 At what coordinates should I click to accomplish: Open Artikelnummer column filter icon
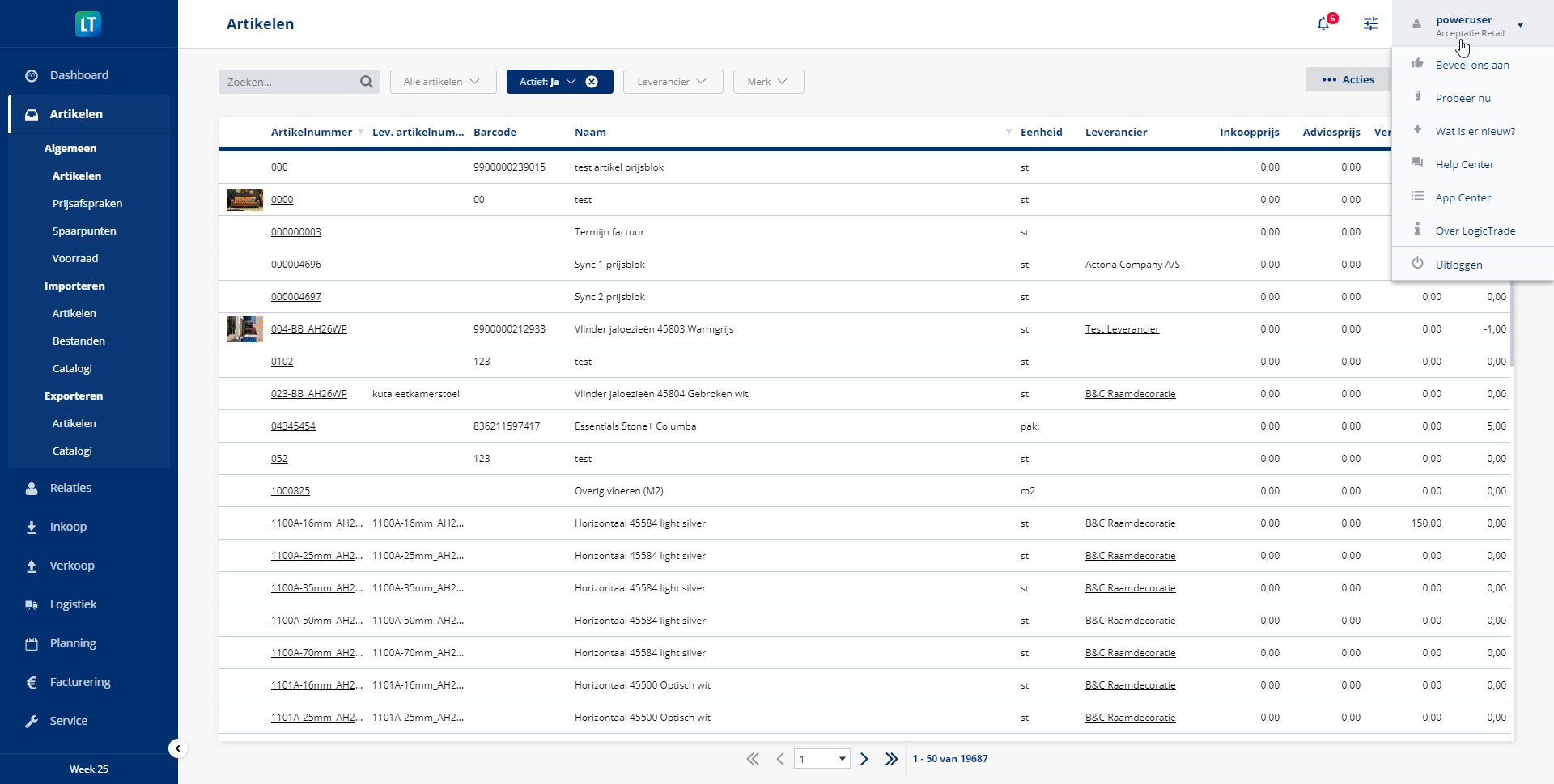click(360, 132)
